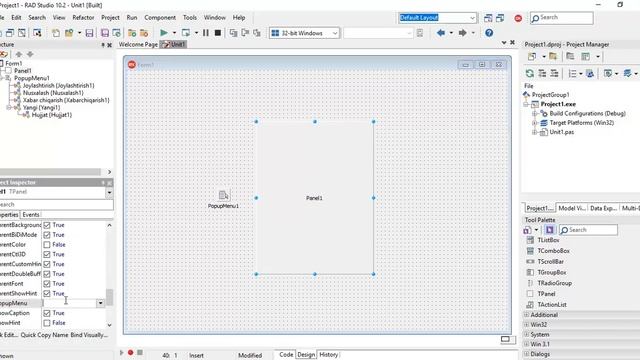Expand the System palette category
Image resolution: width=640 pixels, height=360 pixels.
pyautogui.click(x=527, y=334)
